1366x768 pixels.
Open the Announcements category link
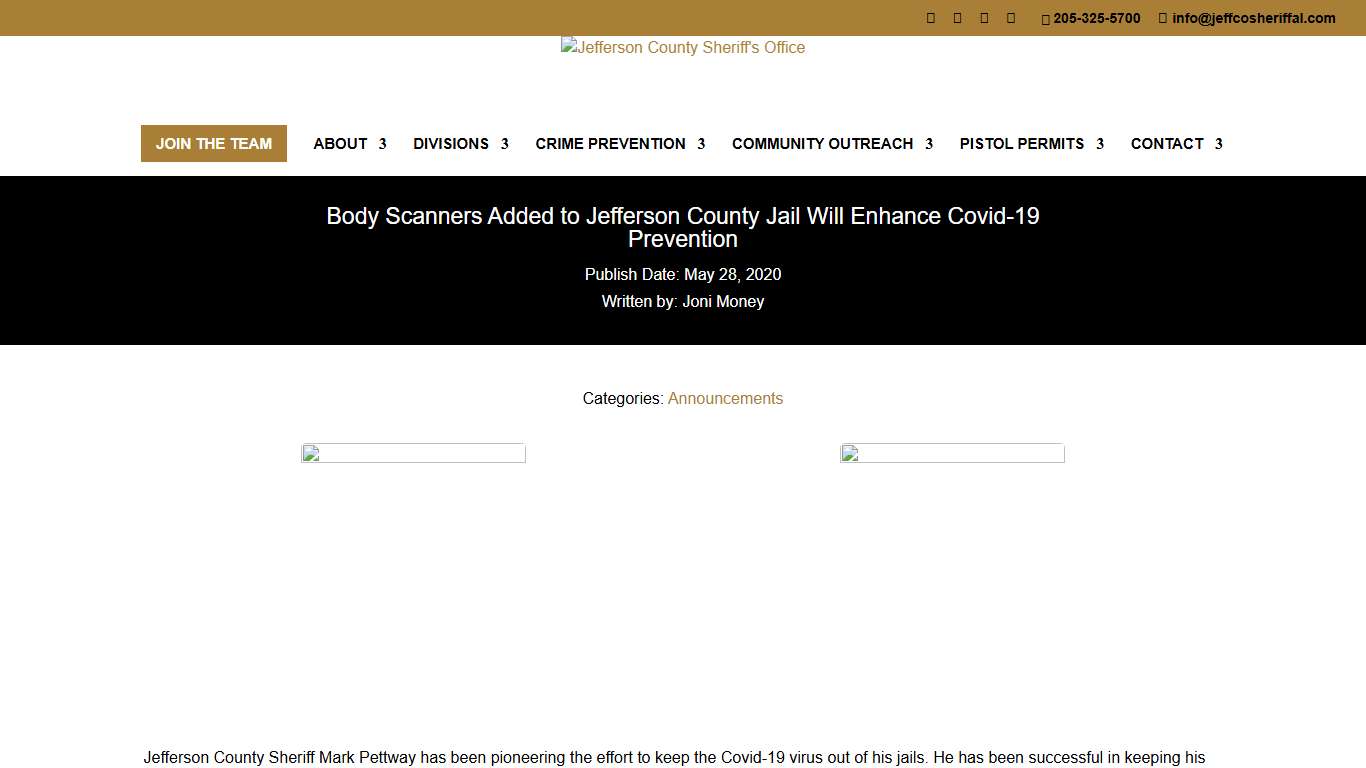pos(725,399)
